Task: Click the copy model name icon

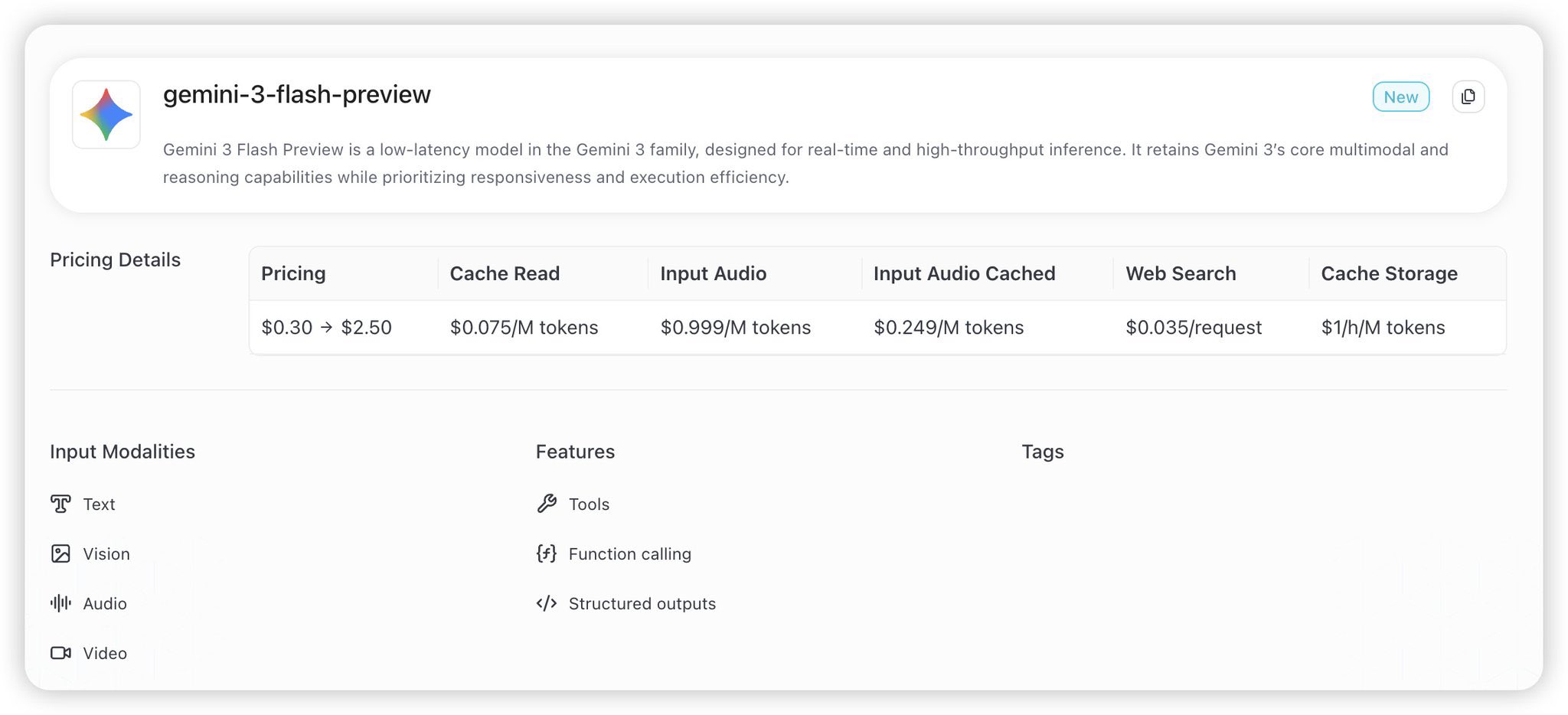Action: [1468, 97]
